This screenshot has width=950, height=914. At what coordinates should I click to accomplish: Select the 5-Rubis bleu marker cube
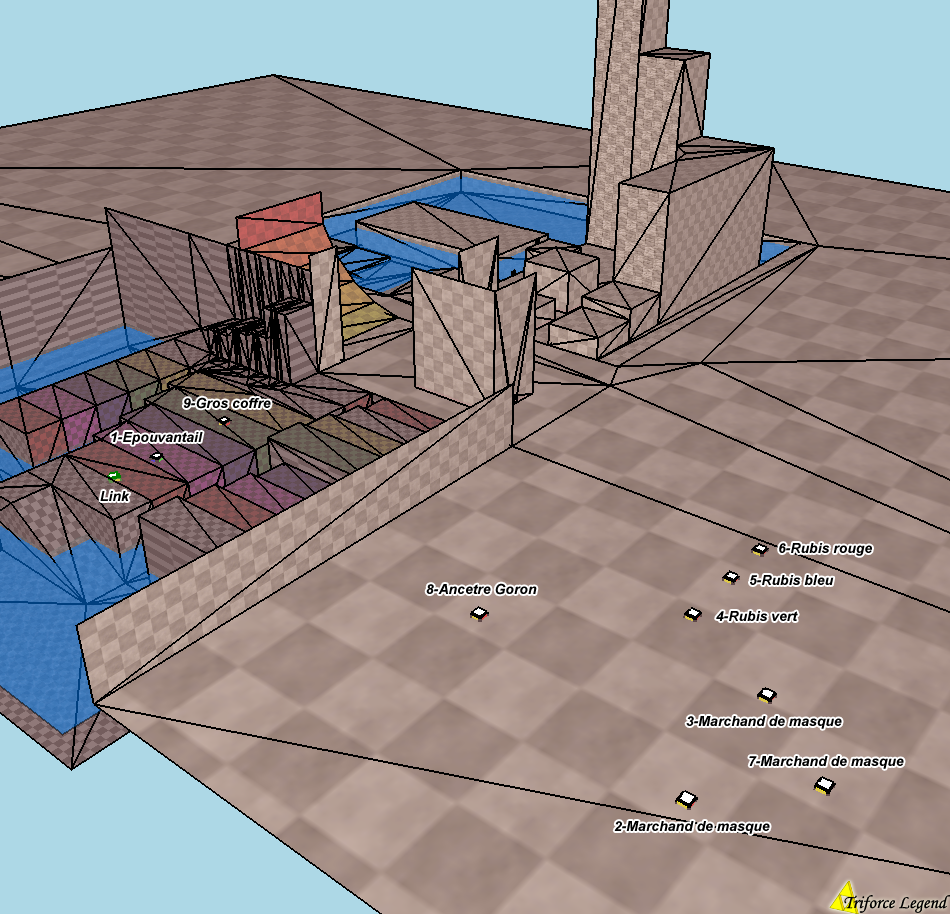tap(731, 578)
